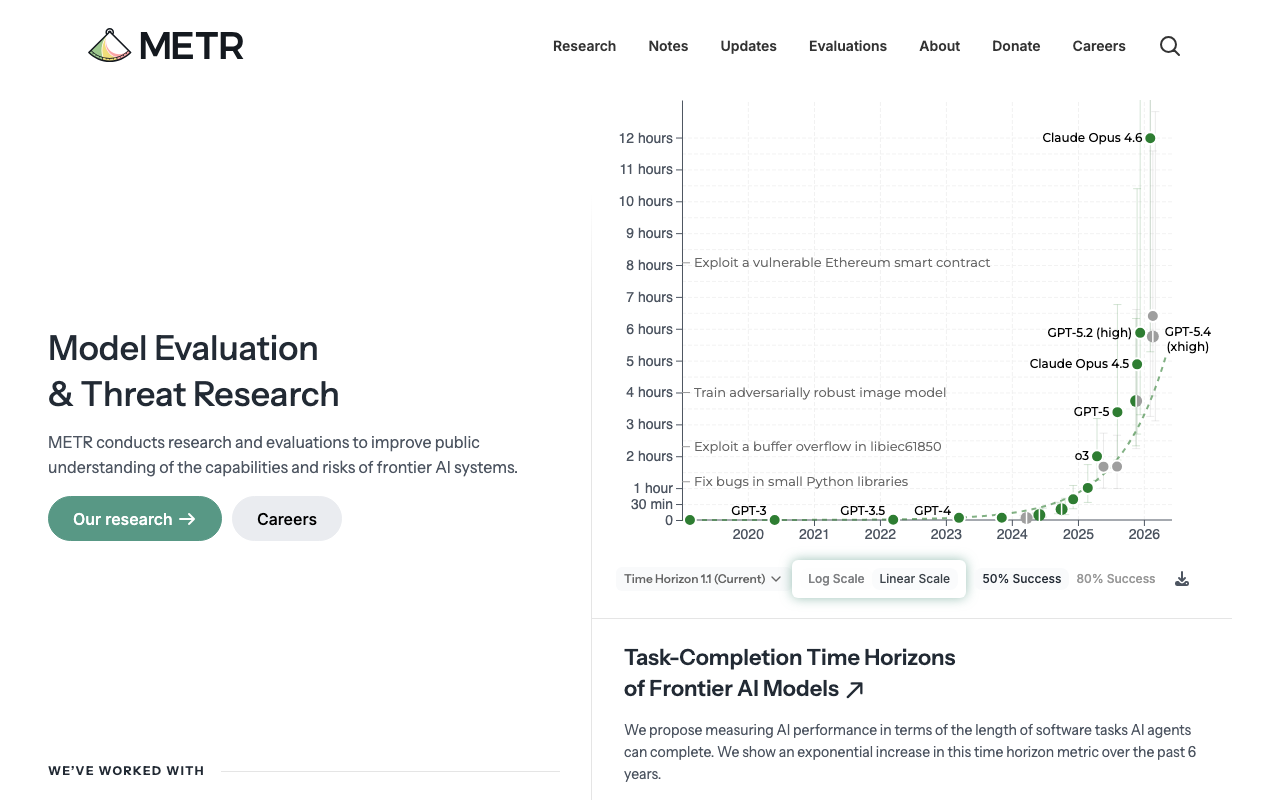Click 'Exploit a vulnerable Ethereum smart contract' label
The width and height of the screenshot is (1280, 800).
coord(842,263)
